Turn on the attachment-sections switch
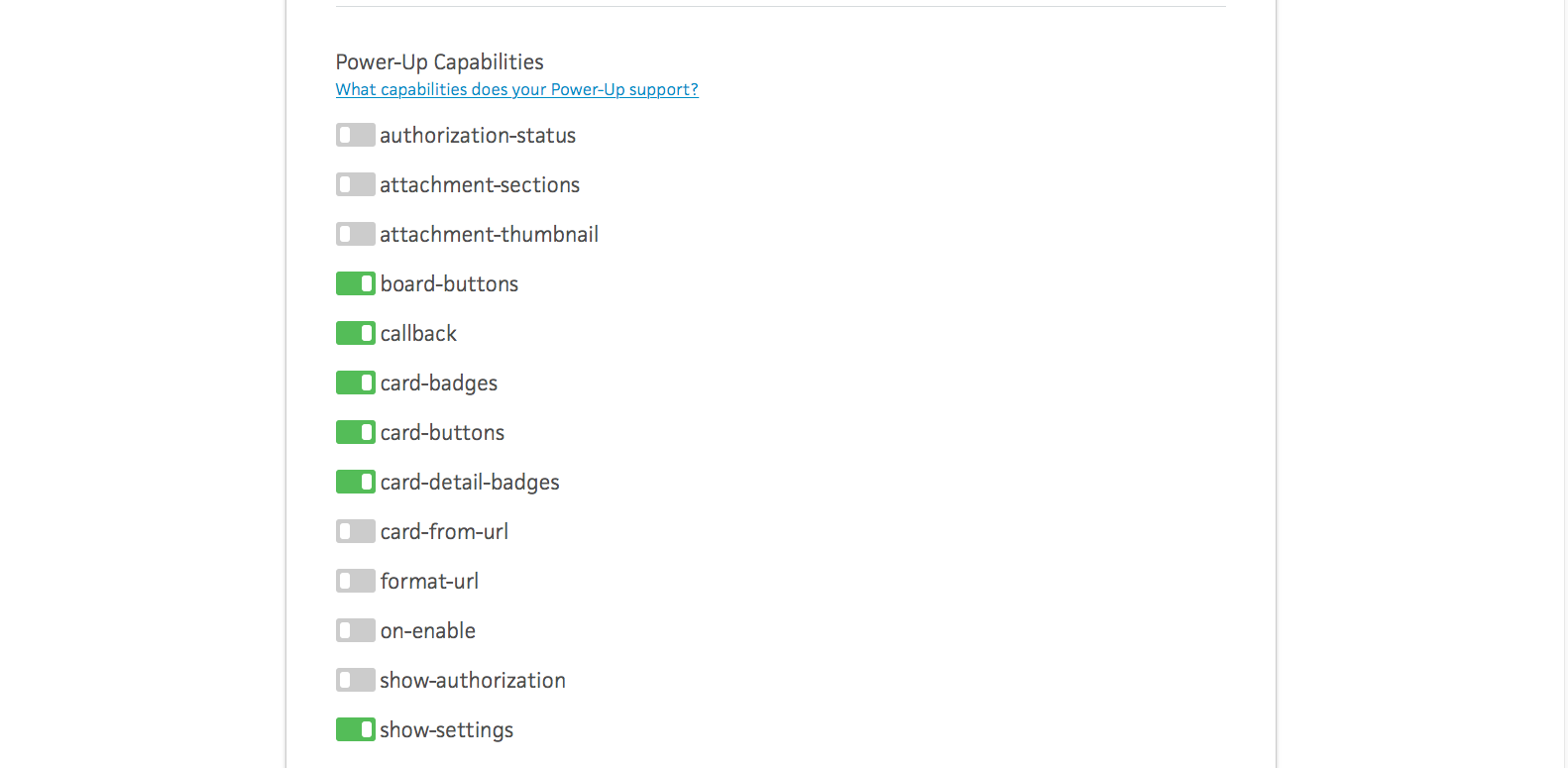 pyautogui.click(x=355, y=184)
